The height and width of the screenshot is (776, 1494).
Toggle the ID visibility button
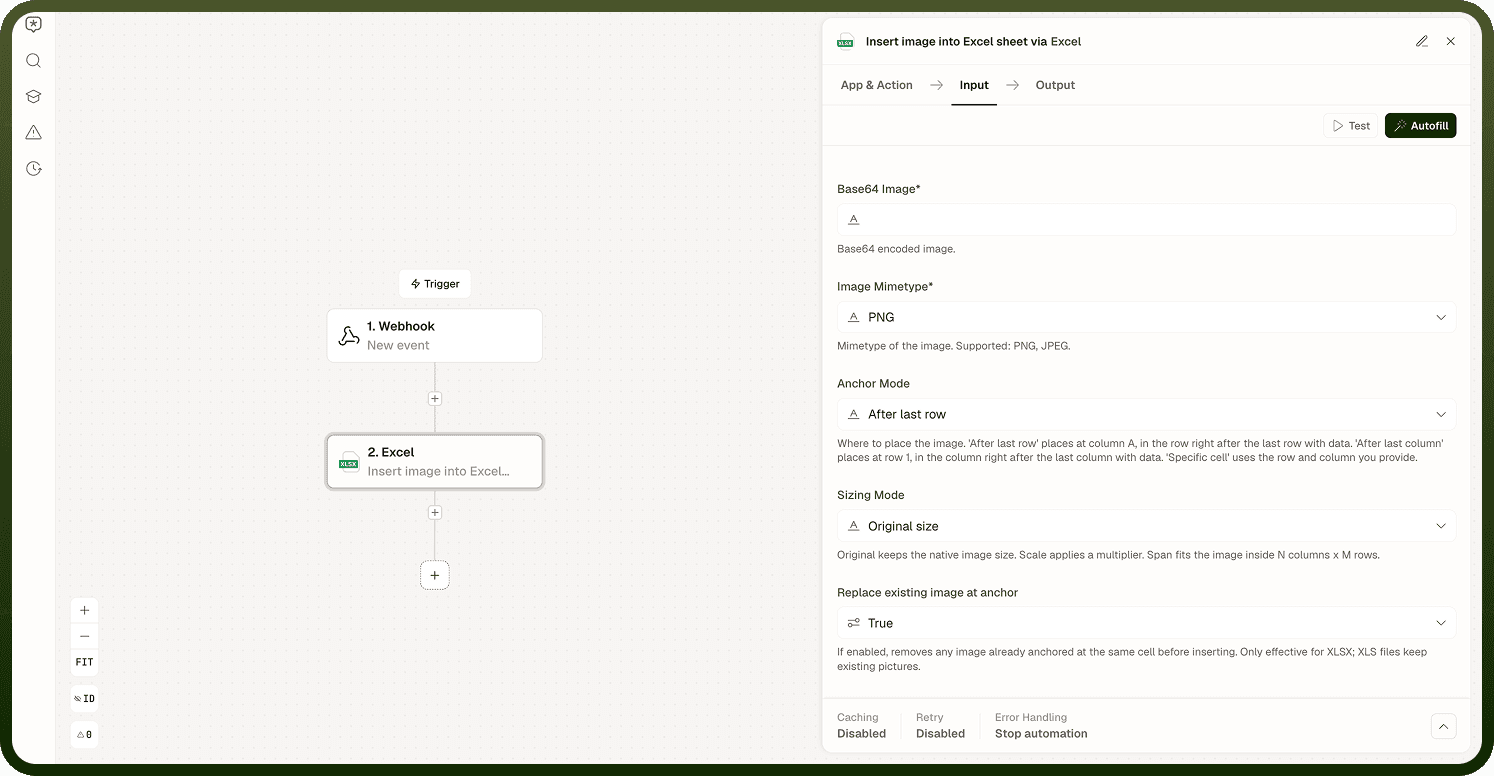(x=85, y=698)
